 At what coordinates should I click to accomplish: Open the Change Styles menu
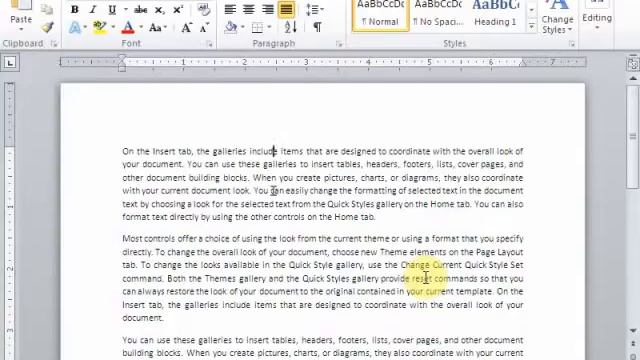557,17
